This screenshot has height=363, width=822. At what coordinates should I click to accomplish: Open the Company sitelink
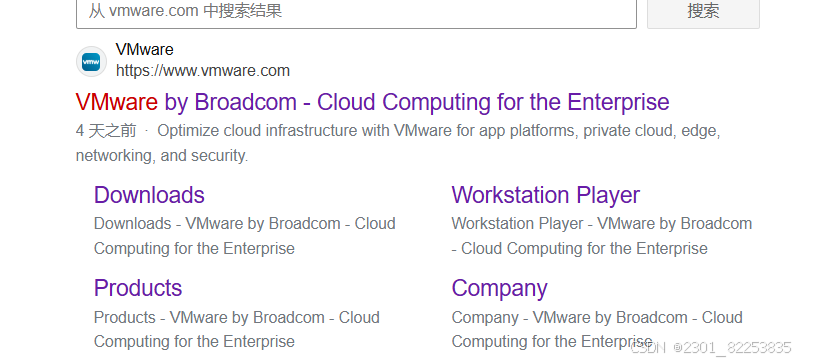pos(499,288)
